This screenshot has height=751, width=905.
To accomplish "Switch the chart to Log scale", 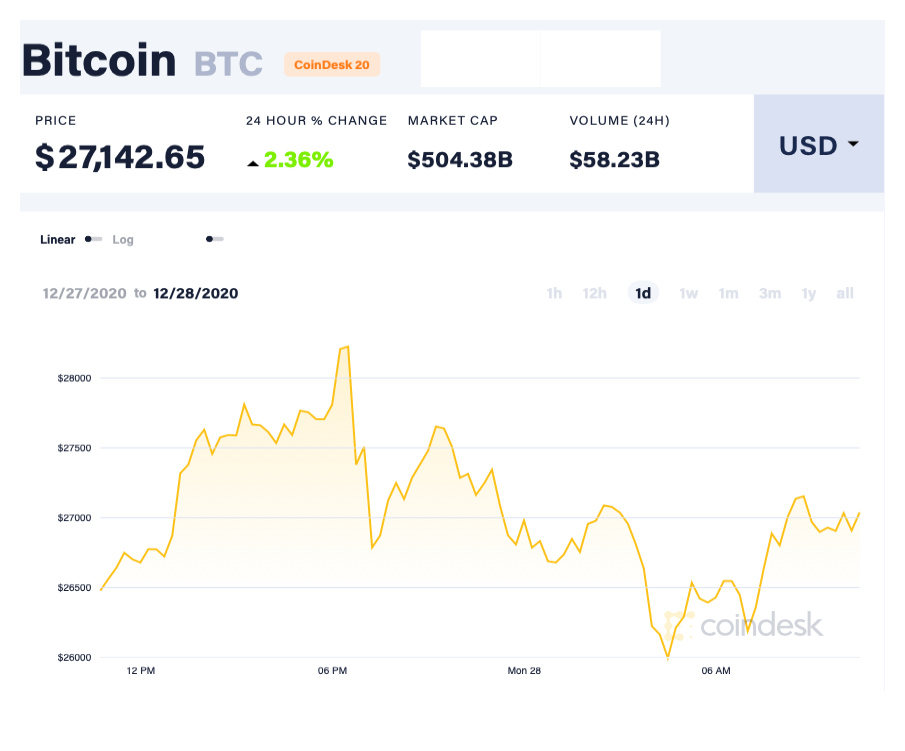I will click(x=123, y=240).
